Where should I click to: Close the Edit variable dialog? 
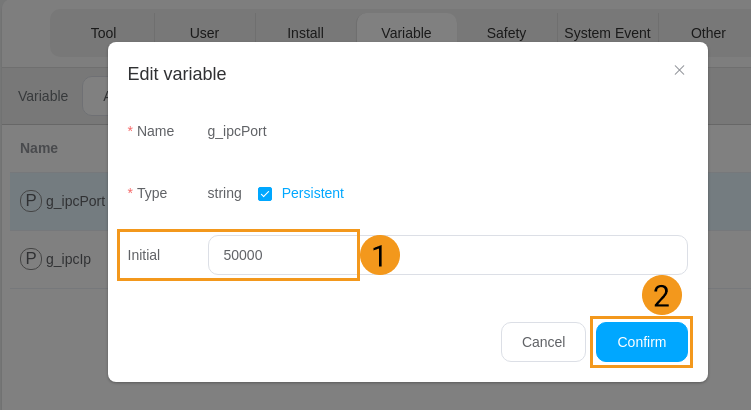tap(679, 70)
